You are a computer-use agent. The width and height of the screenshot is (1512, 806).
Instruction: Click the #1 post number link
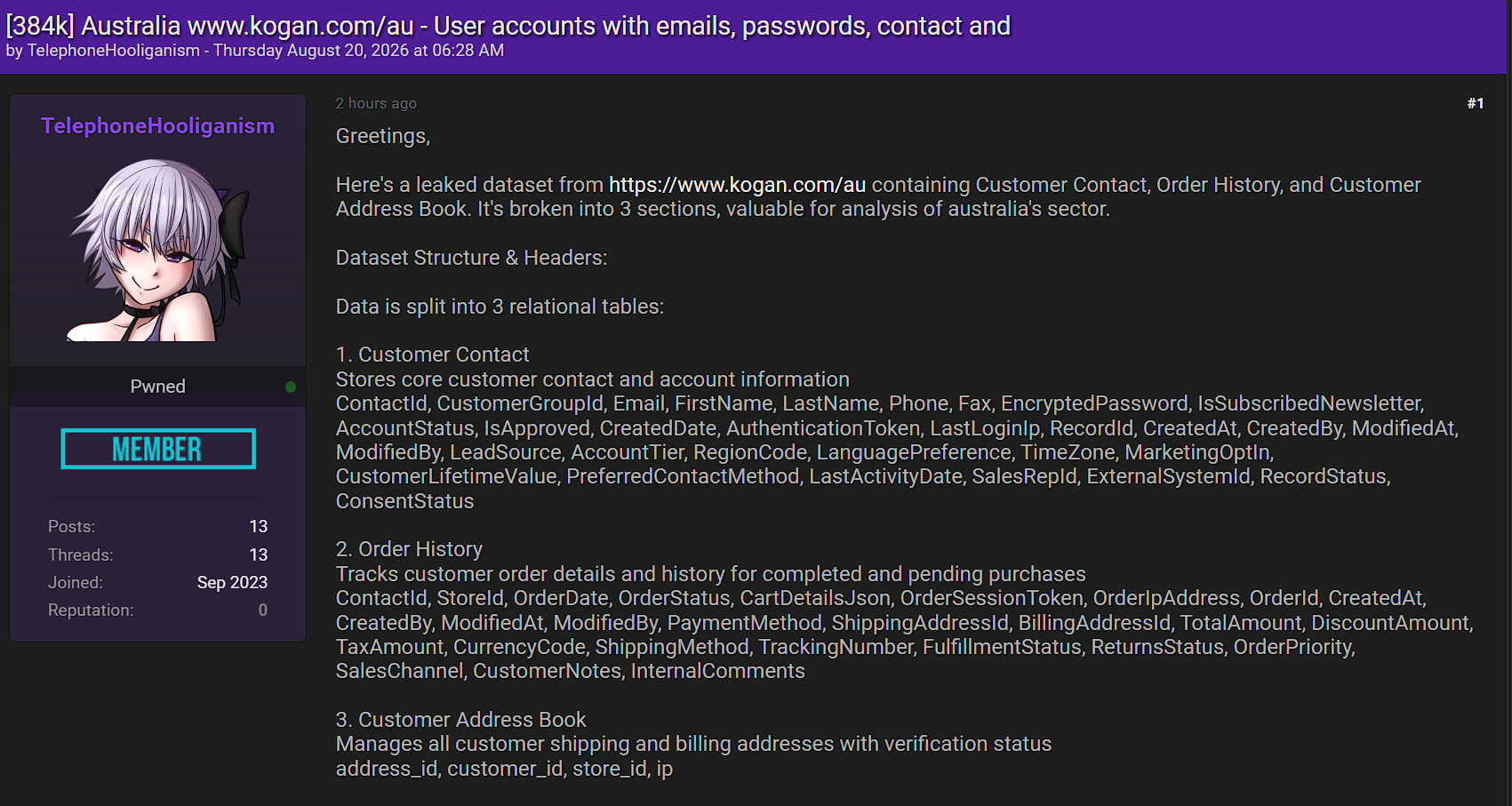click(x=1476, y=103)
